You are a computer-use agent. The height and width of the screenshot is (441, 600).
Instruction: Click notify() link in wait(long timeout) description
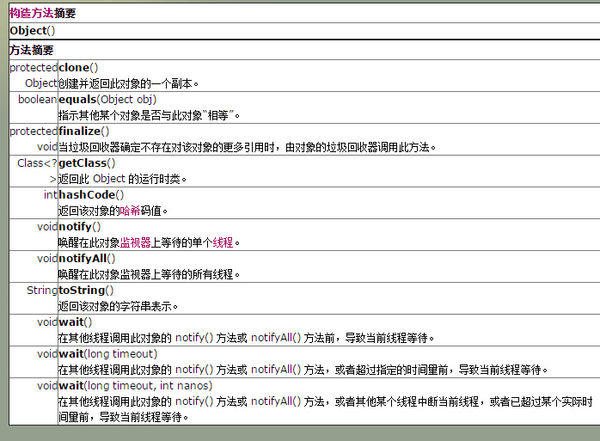[194, 369]
